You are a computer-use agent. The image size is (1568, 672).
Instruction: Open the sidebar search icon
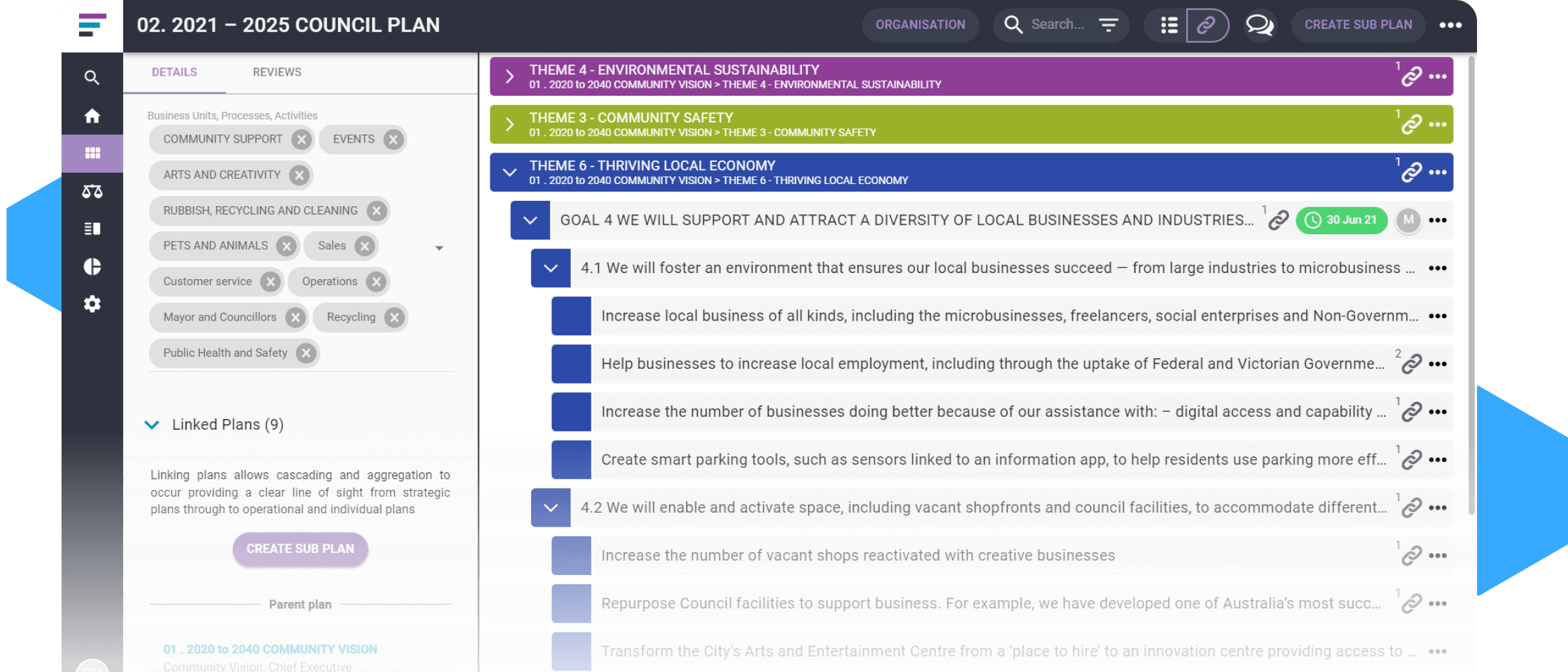tap(92, 78)
